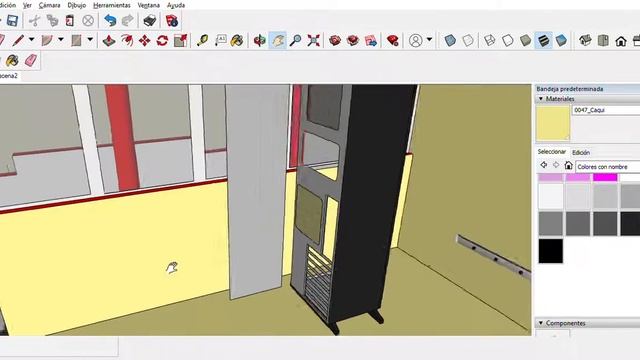The width and height of the screenshot is (640, 360).
Task: Open the Ver menu
Action: point(27,5)
